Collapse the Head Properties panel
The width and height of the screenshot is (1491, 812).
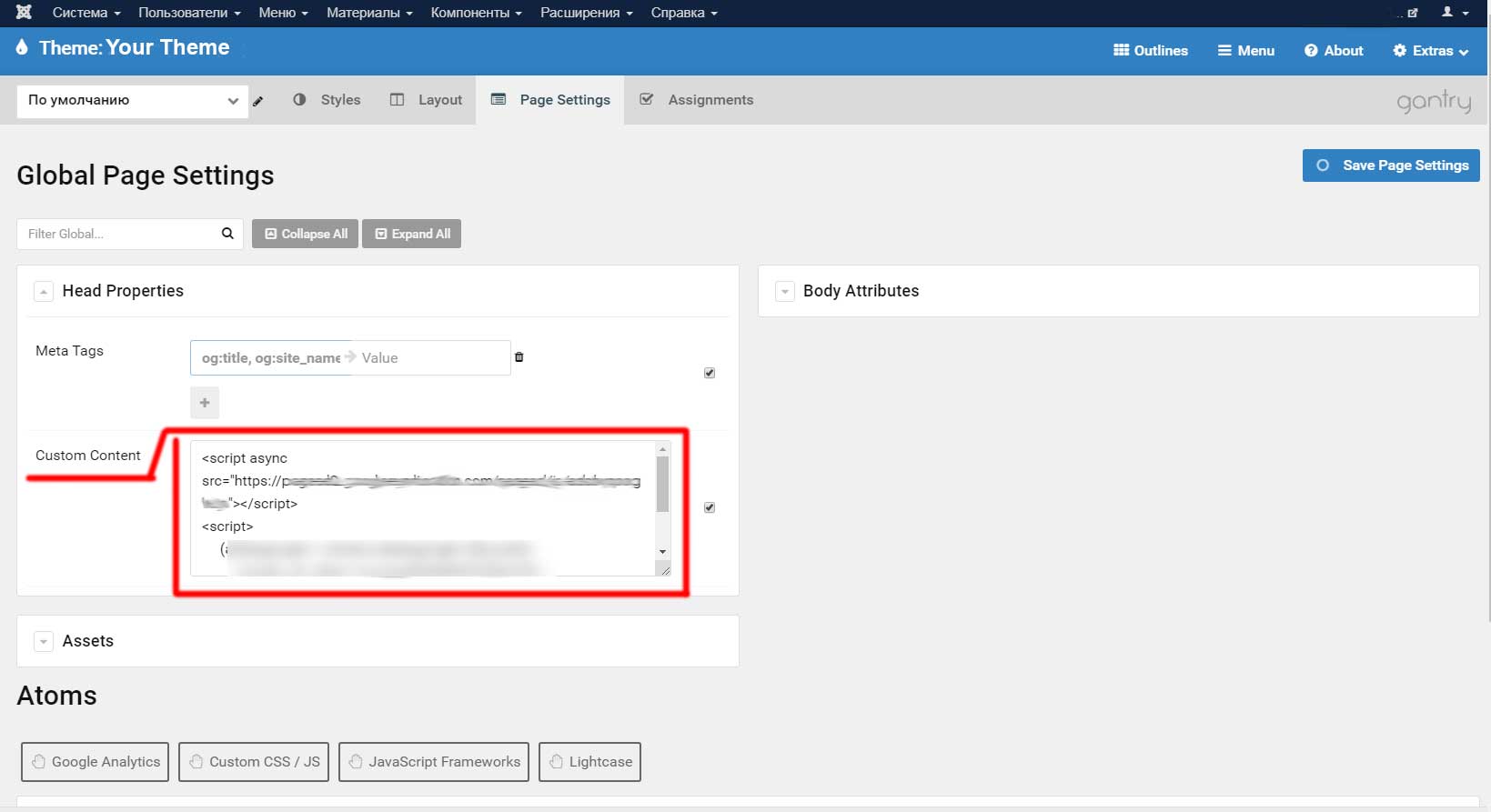(43, 292)
